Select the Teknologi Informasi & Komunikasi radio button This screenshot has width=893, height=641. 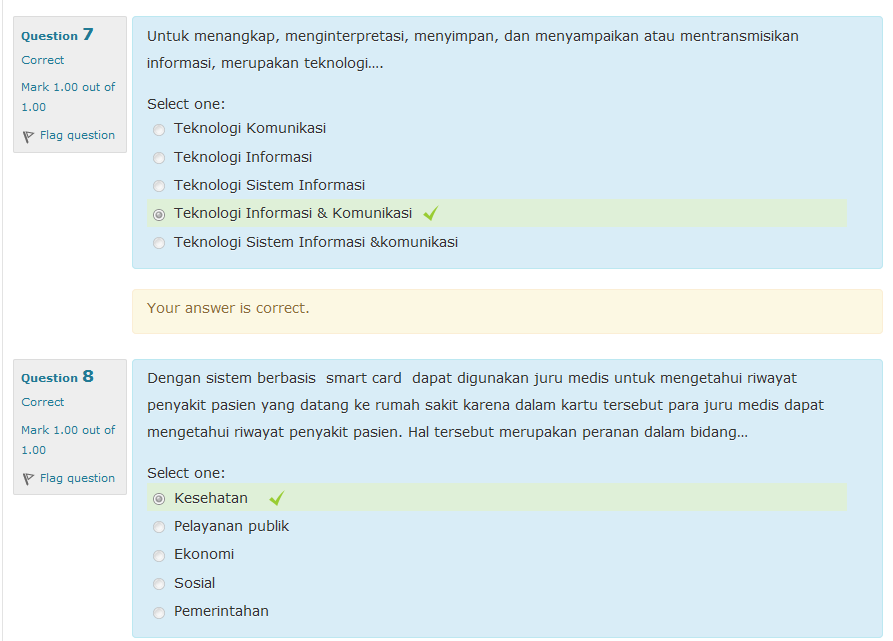(159, 215)
